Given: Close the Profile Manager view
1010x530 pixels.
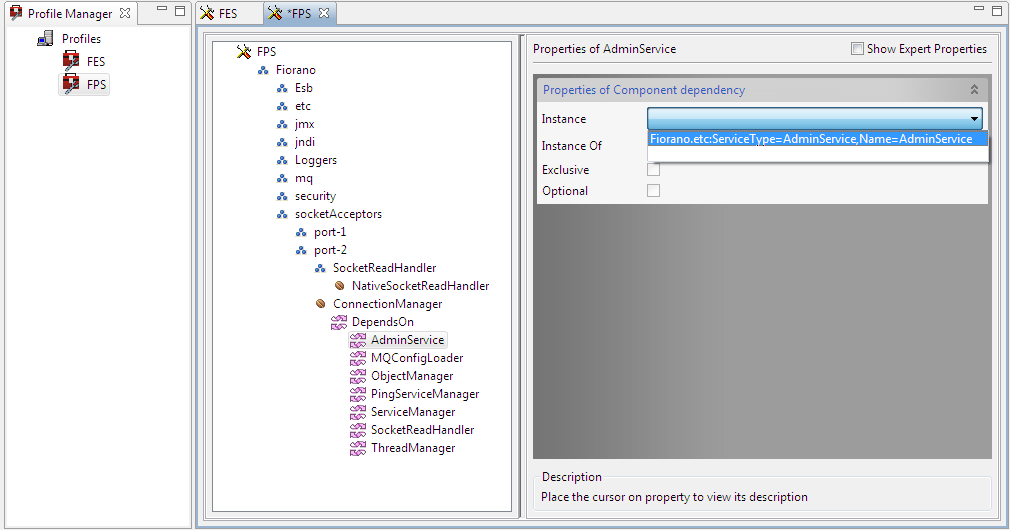Looking at the screenshot, I should point(125,13).
